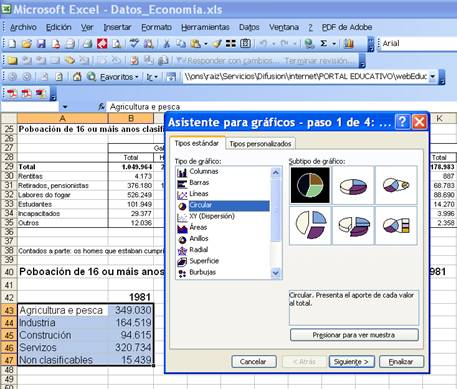Viewport: 457px width, 389px height.
Task: Open the Datos menu
Action: pos(249,27)
